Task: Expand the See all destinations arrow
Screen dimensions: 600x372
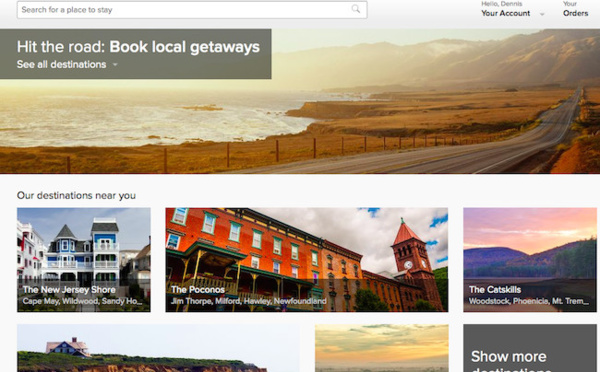Action: pos(115,65)
